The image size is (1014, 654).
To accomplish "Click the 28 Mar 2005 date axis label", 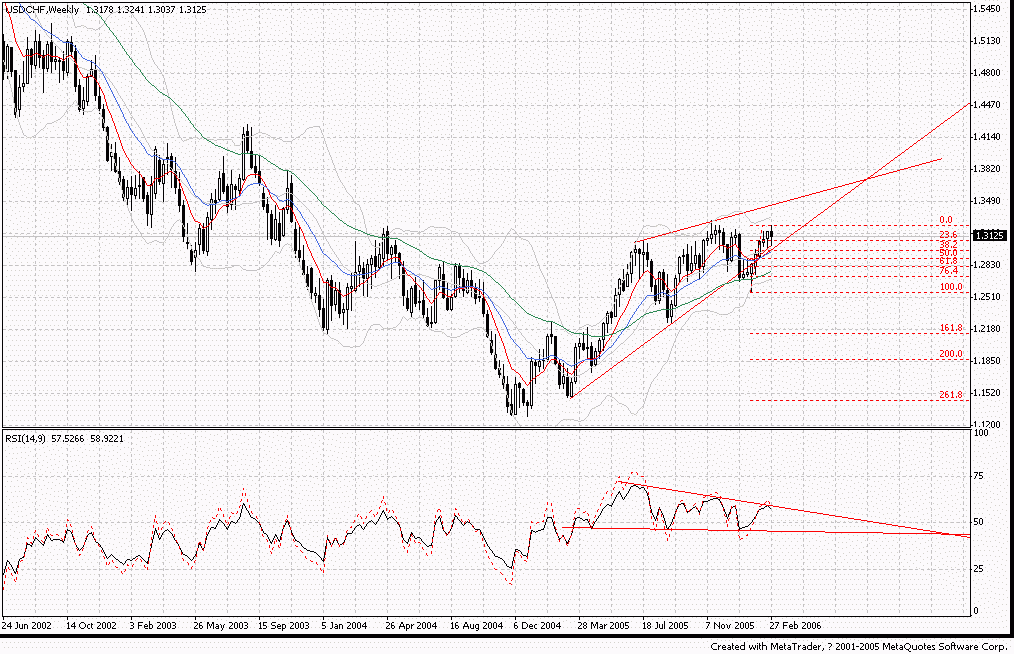I will (x=602, y=624).
